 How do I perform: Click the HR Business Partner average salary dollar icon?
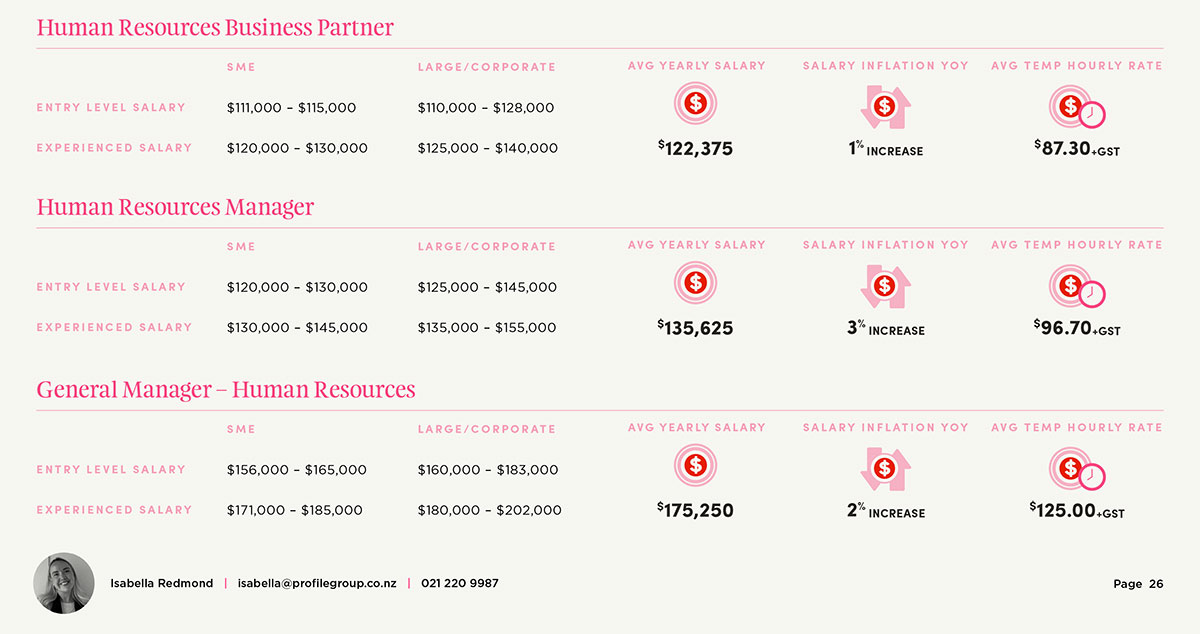696,103
